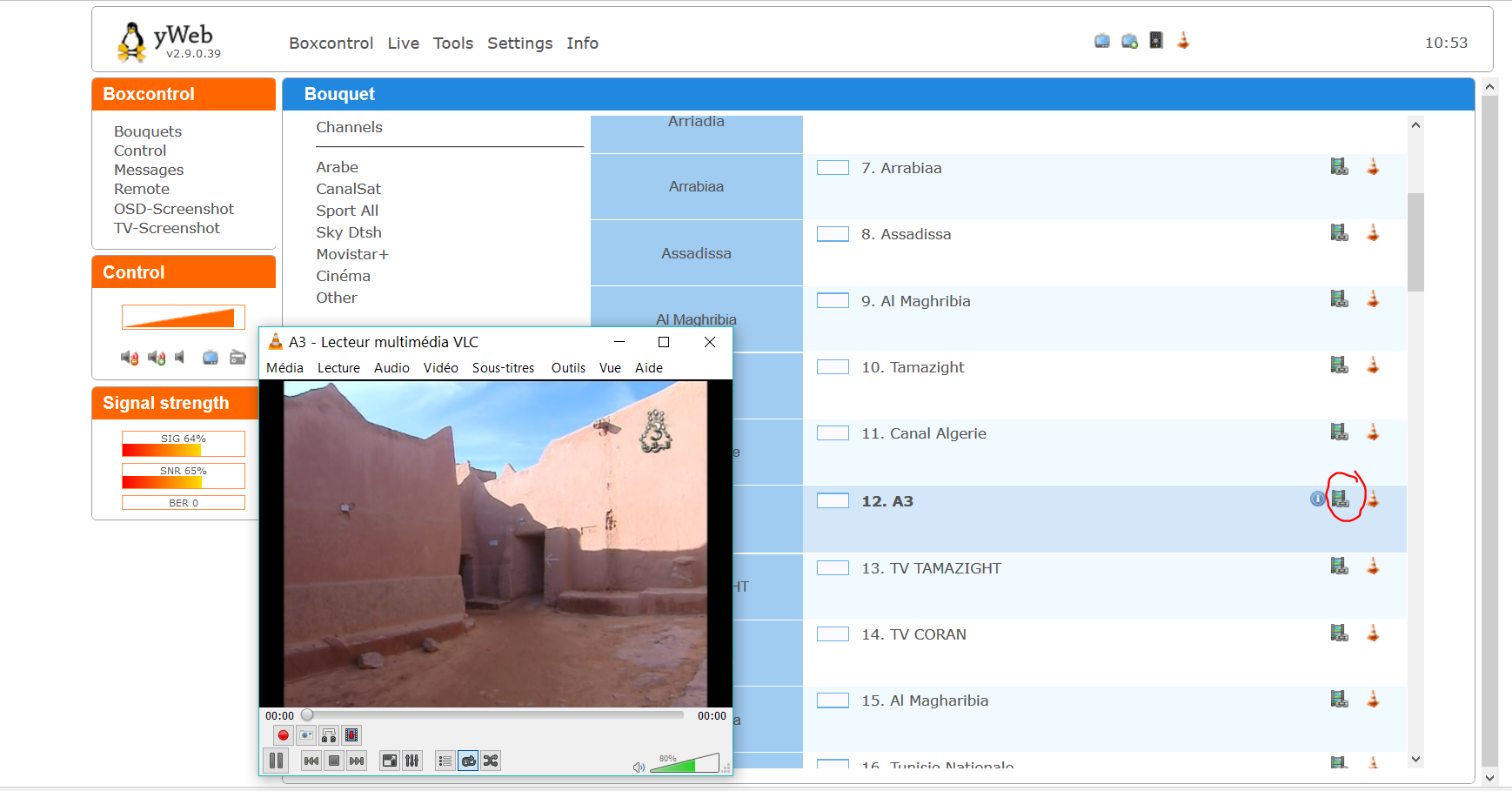
Task: Toggle VLC fullscreen video button
Action: point(390,761)
